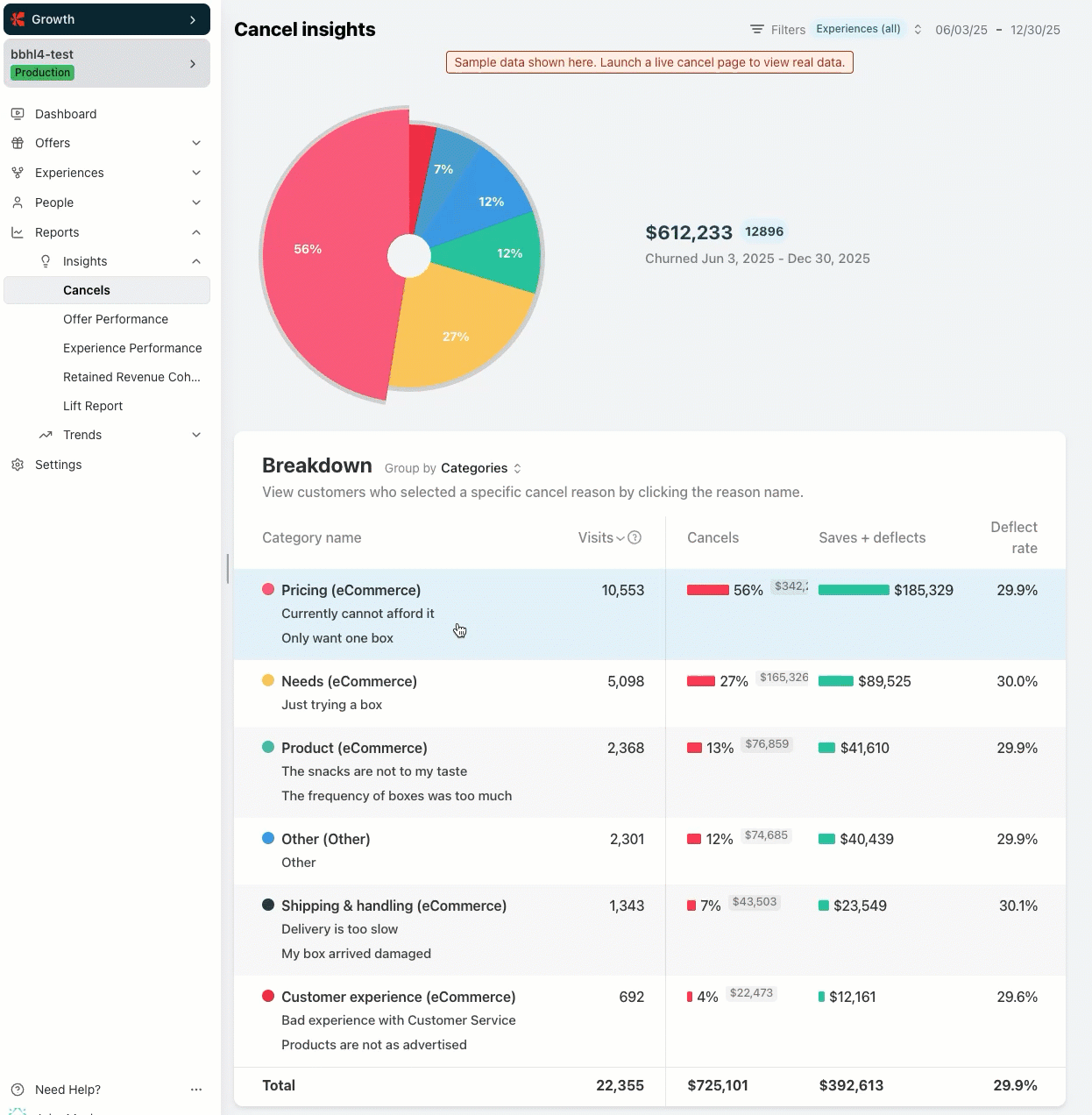Open Settings via gear icon
1092x1115 pixels.
[18, 465]
